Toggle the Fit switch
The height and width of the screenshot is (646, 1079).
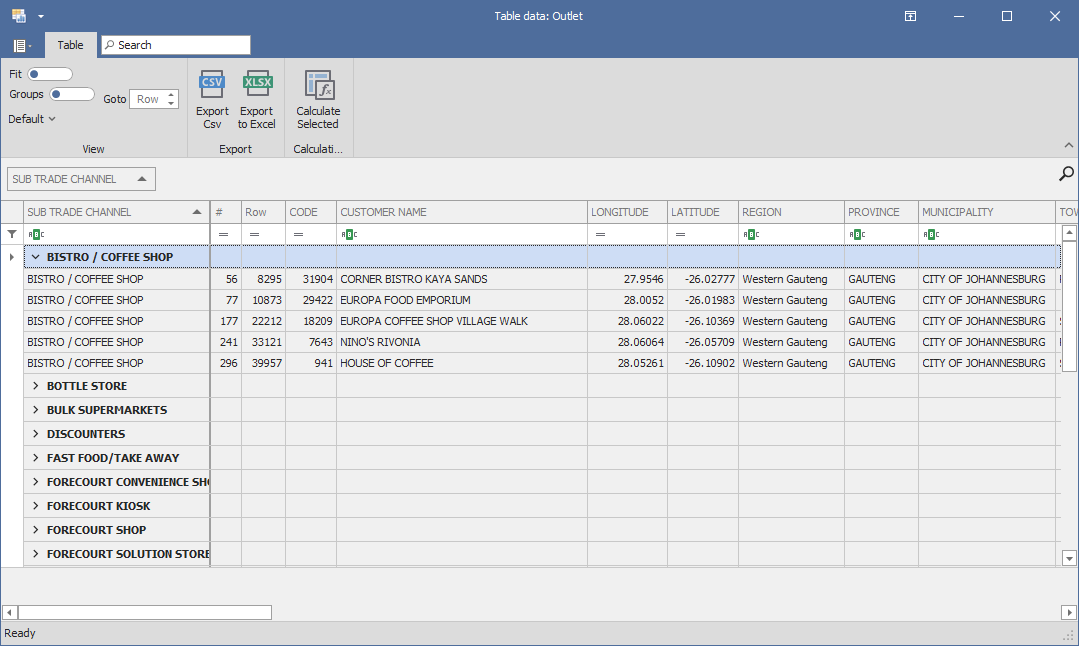(x=50, y=74)
